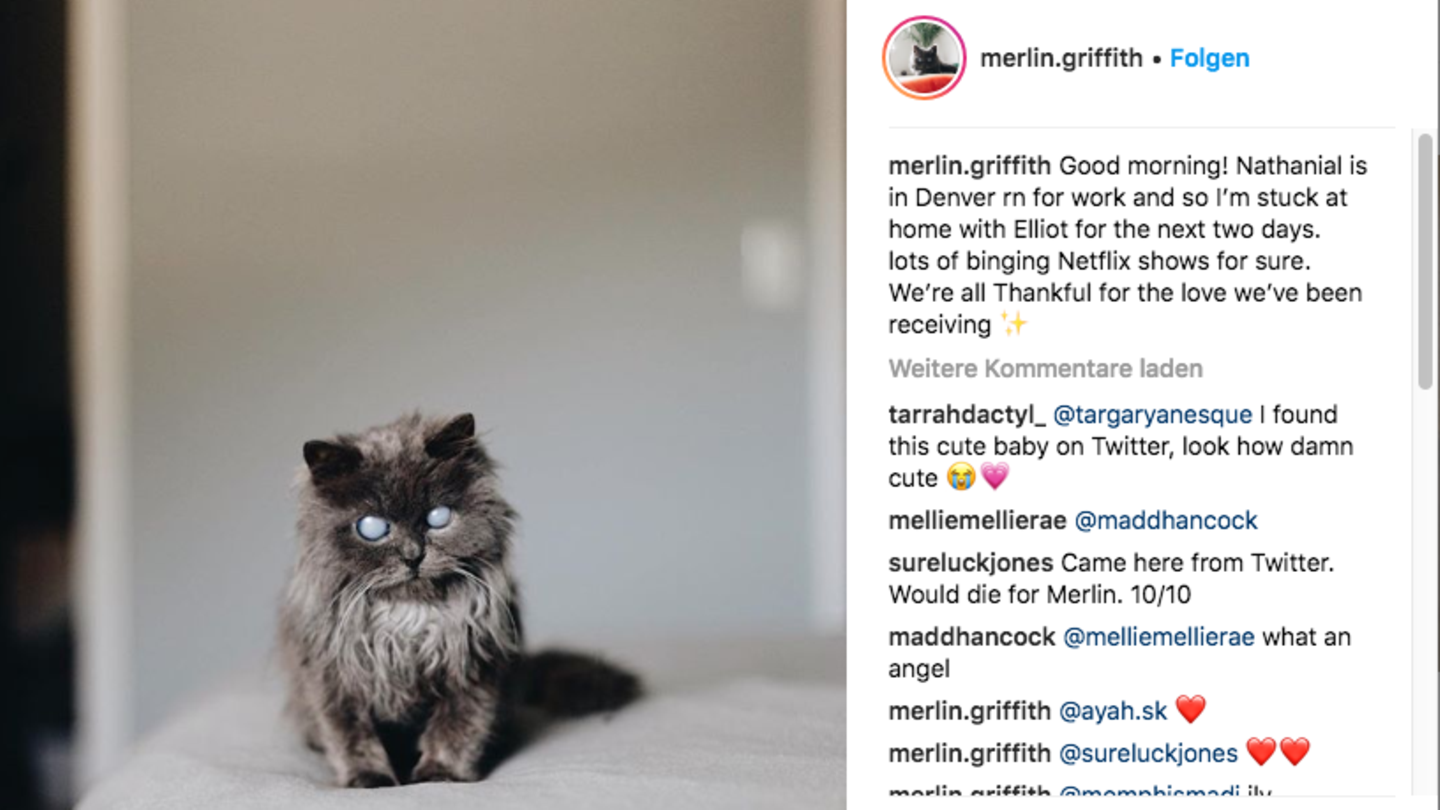Open @sureluckjones mention link

[1148, 752]
